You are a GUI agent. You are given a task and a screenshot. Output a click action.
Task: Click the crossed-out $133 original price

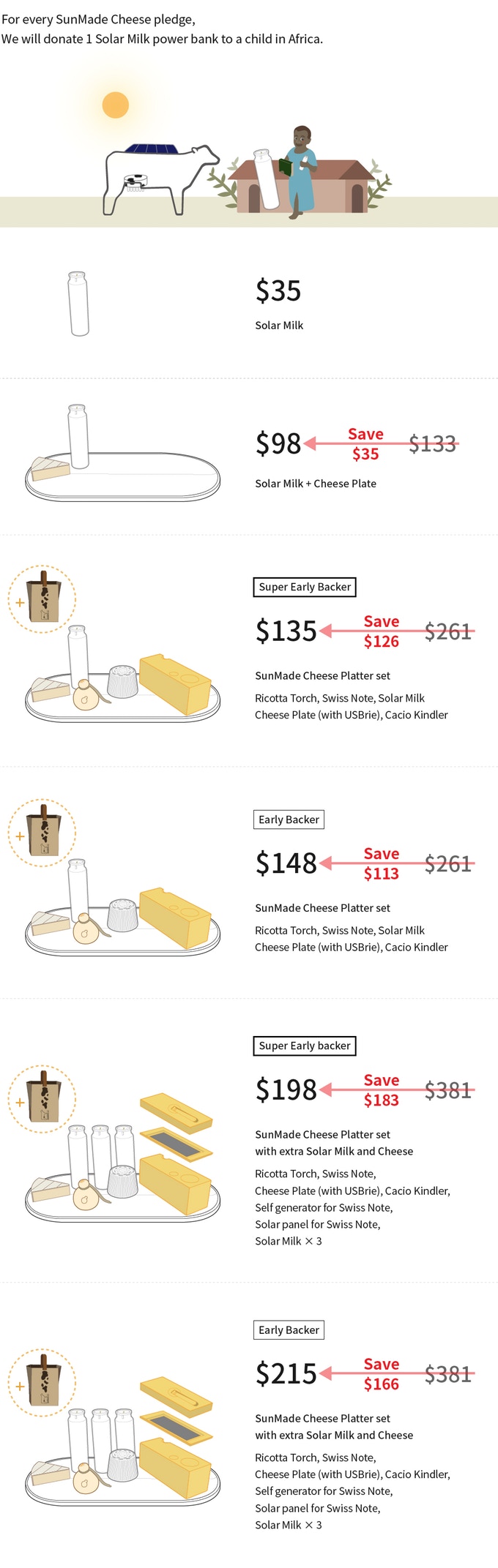[433, 443]
